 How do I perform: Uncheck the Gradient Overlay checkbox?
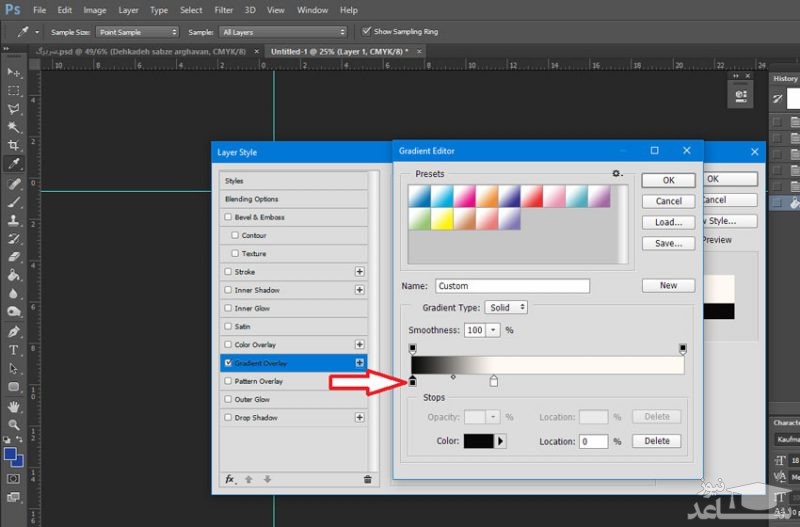pos(229,363)
